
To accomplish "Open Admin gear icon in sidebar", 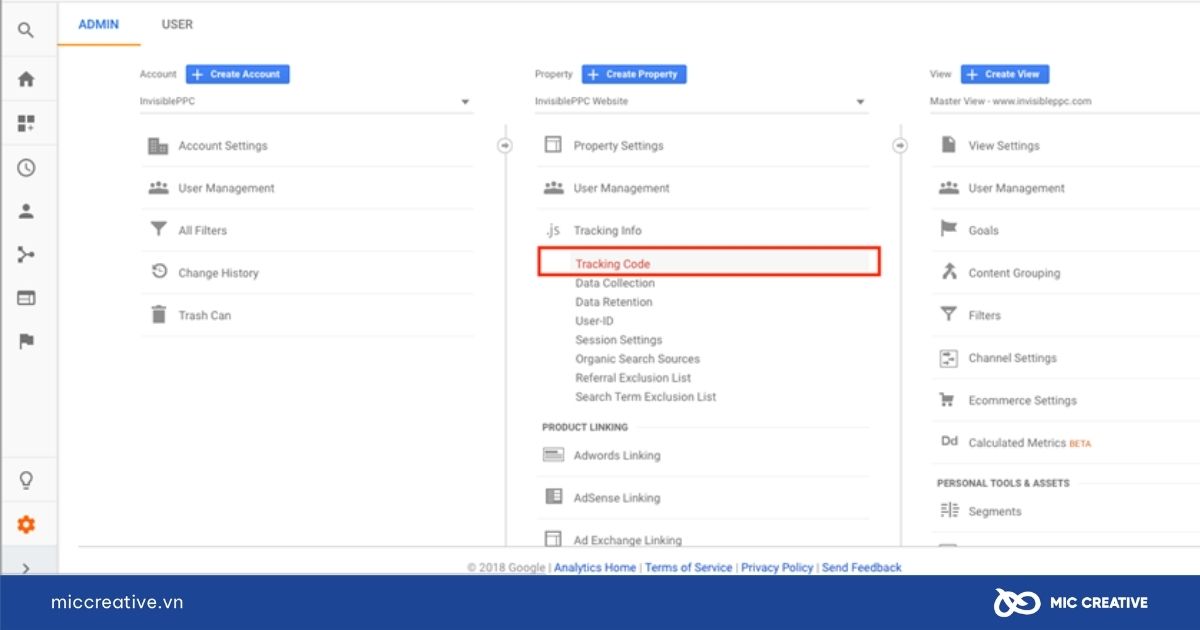I will coord(26,525).
